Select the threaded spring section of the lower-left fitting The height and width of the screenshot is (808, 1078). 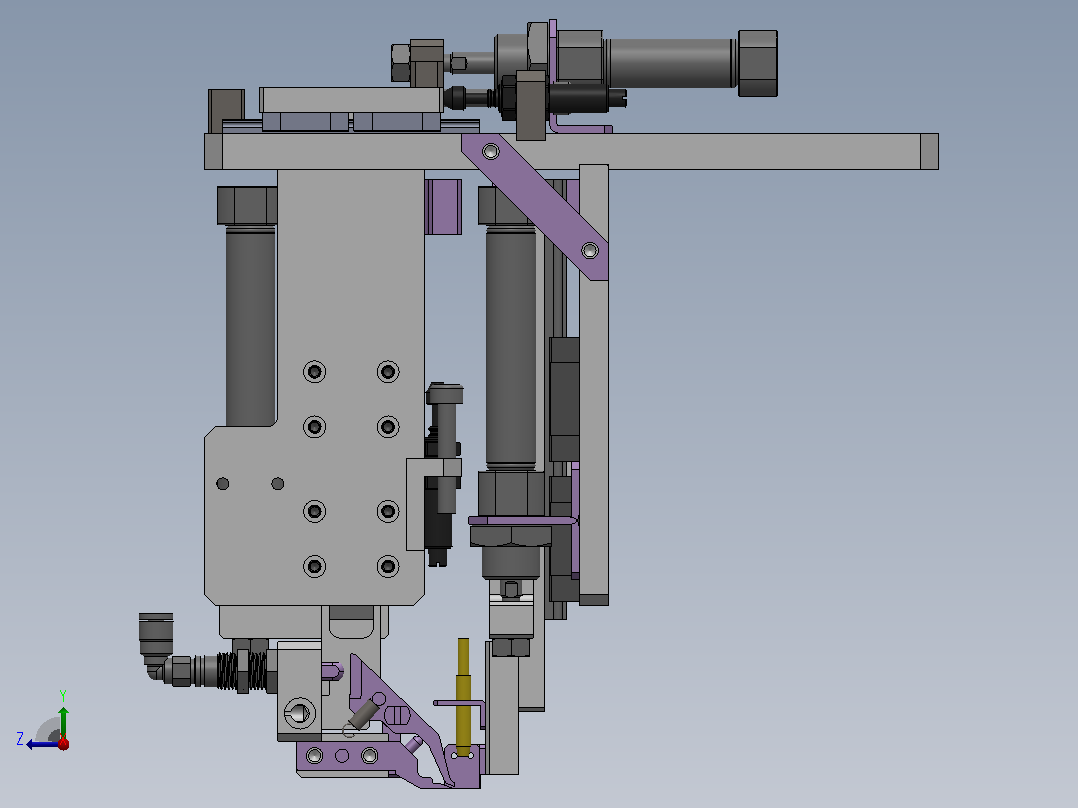tap(242, 671)
